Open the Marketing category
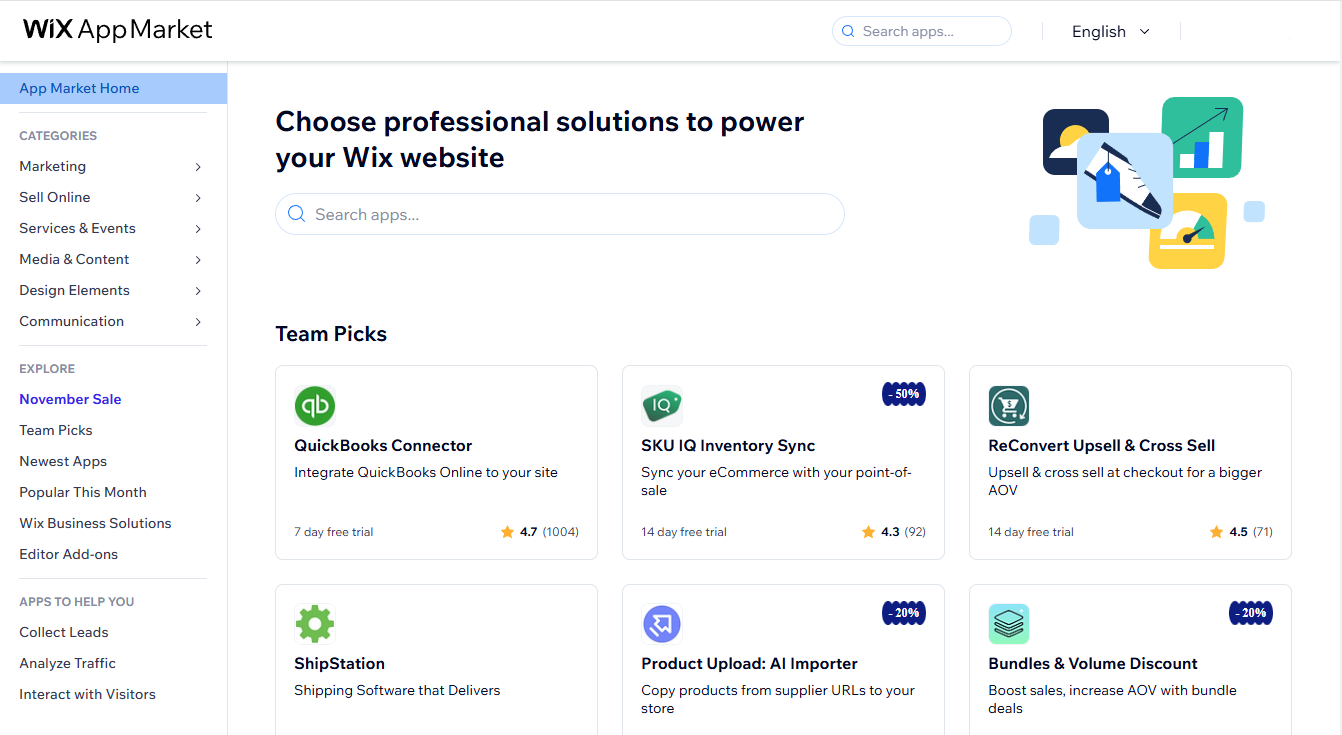1342x735 pixels. coord(52,166)
